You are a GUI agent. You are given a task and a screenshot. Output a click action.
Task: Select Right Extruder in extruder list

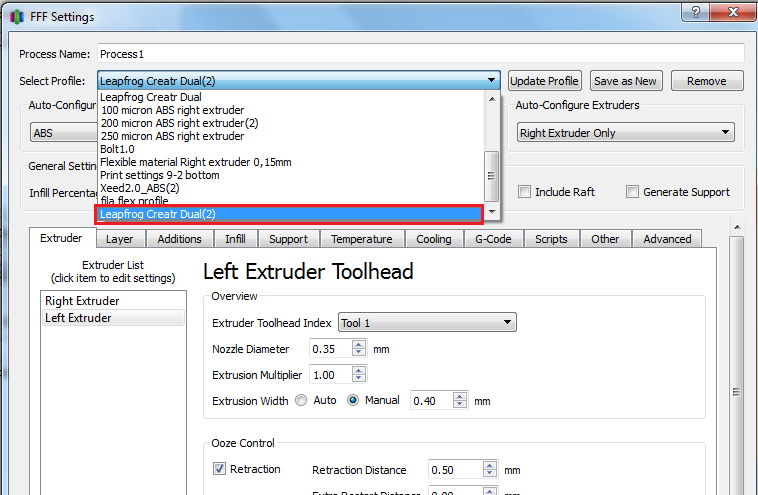coord(114,301)
